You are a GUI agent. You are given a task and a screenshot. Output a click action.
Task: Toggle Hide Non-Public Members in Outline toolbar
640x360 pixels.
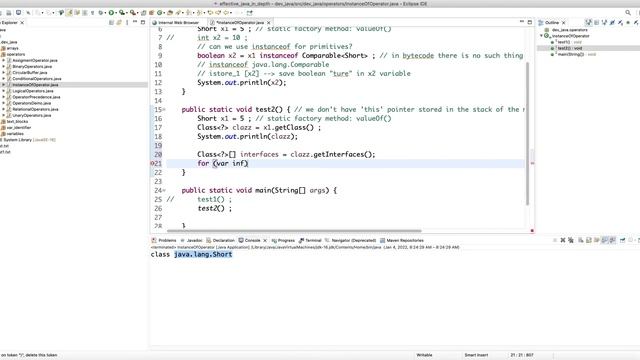(x=628, y=22)
